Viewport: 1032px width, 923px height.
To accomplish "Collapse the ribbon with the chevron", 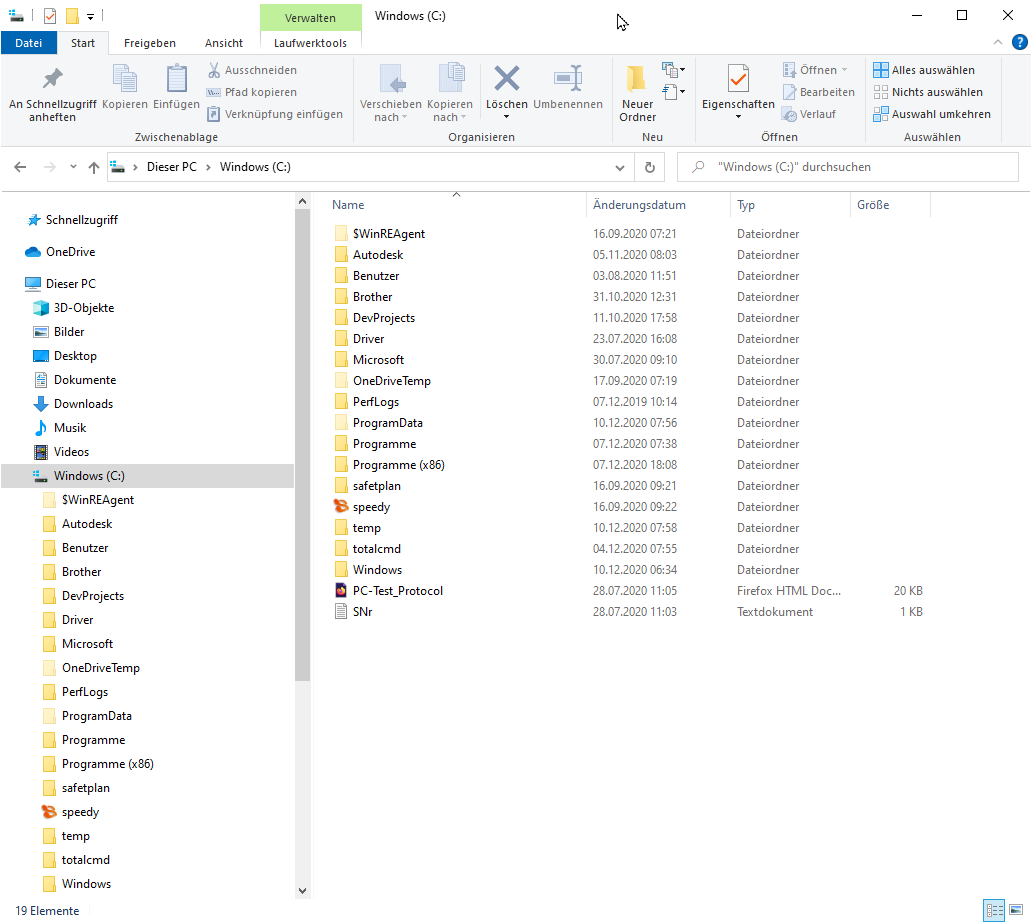I will pyautogui.click(x=997, y=42).
